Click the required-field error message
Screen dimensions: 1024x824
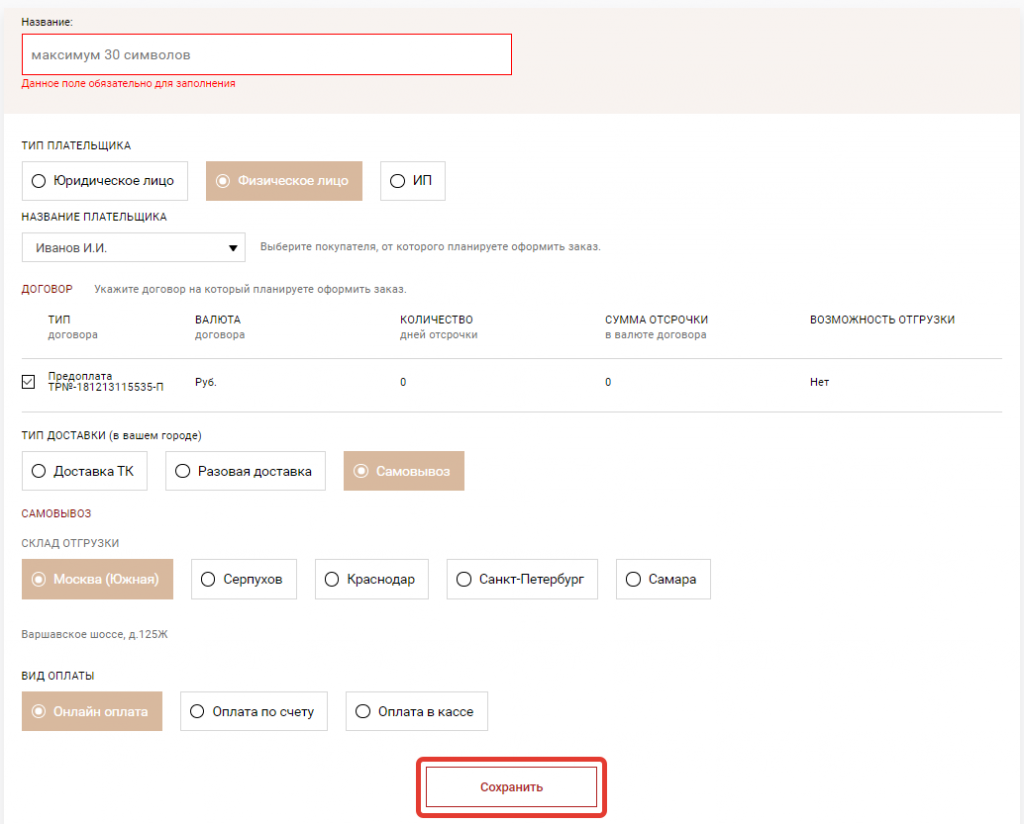coord(129,84)
